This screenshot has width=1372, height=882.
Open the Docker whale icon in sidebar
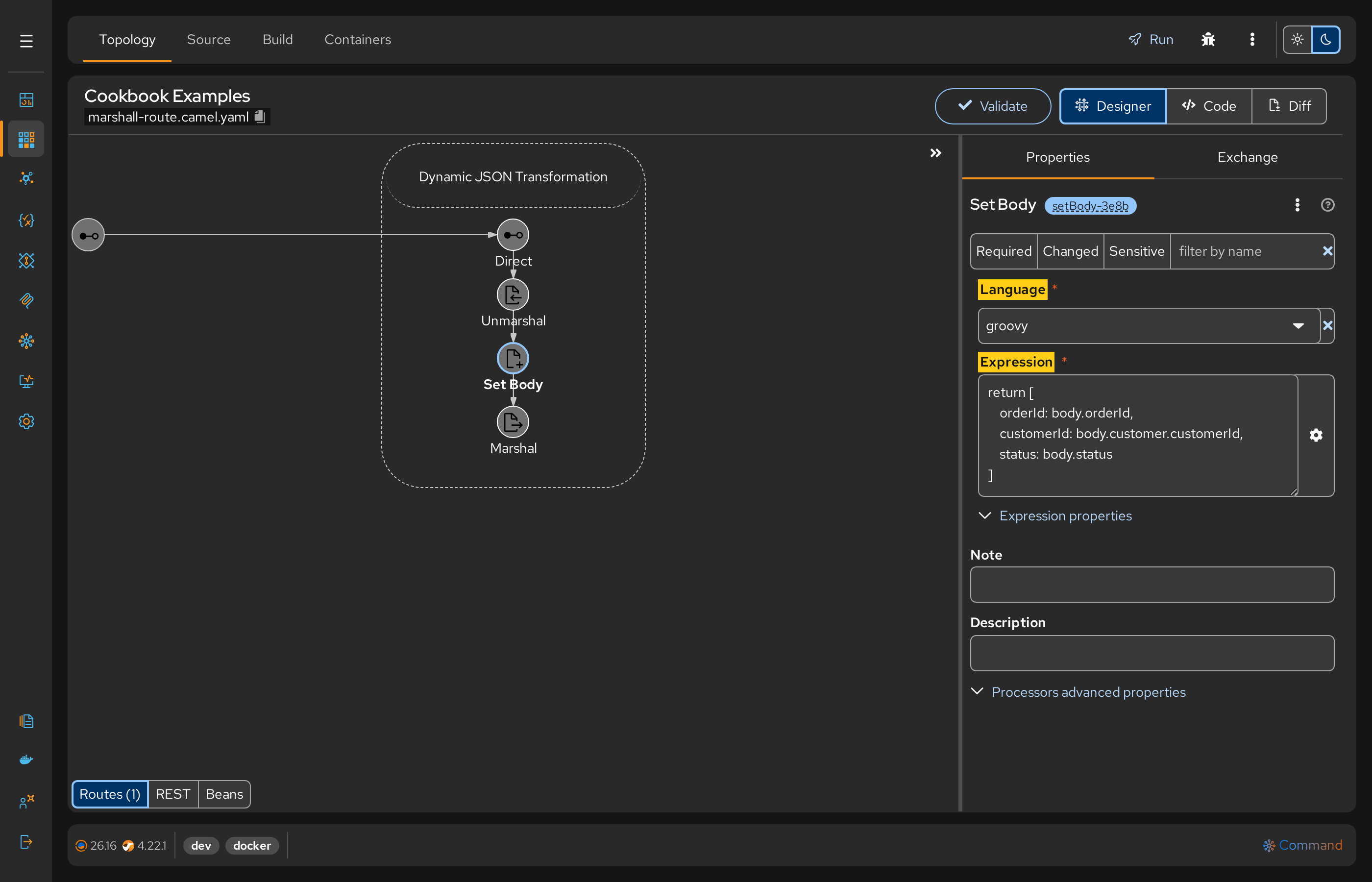(x=26, y=760)
